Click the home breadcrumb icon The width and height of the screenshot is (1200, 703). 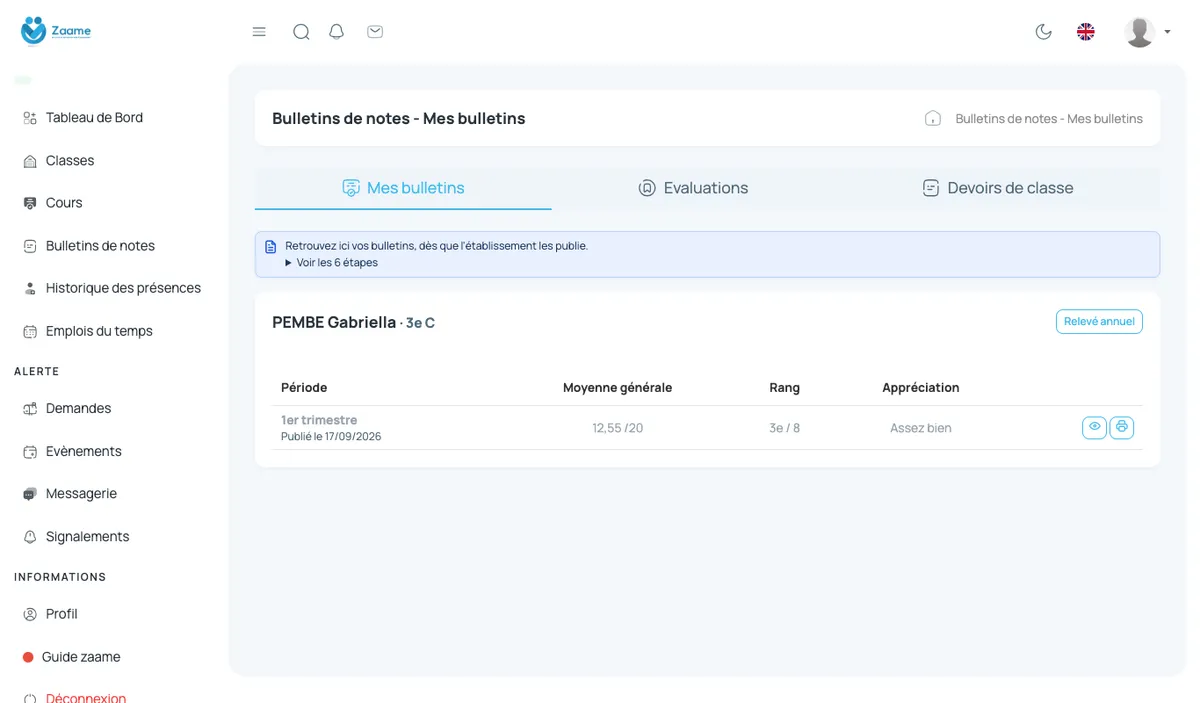(x=933, y=118)
